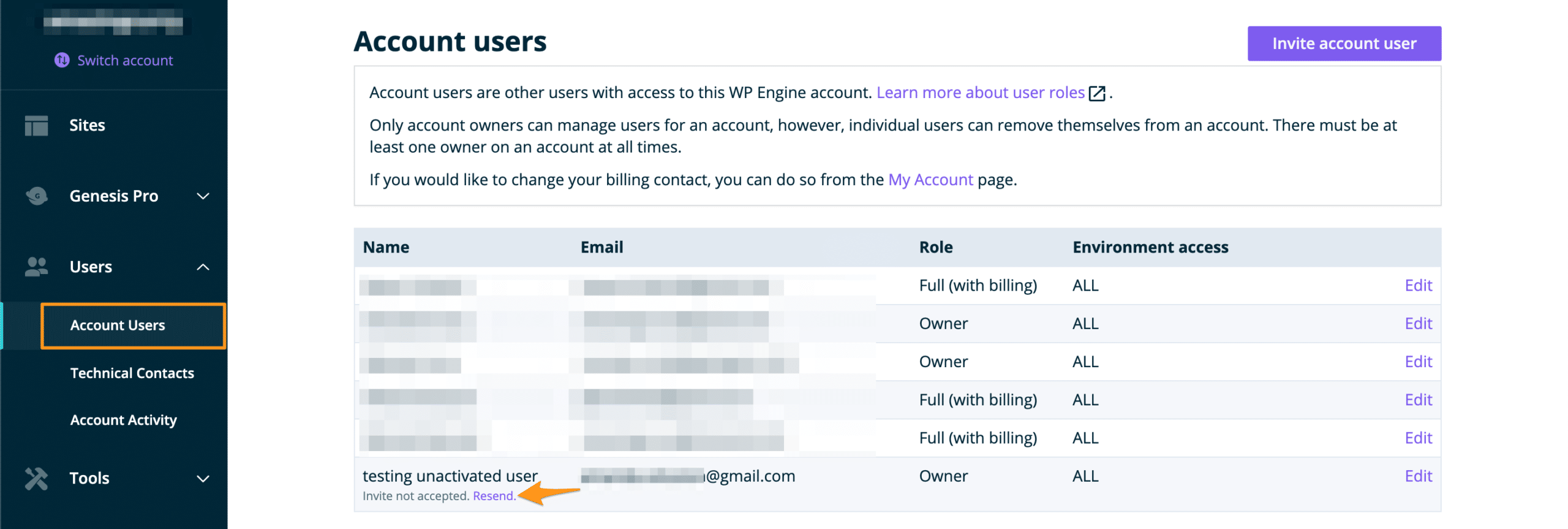Expand the Genesis Pro chevron

(x=203, y=196)
